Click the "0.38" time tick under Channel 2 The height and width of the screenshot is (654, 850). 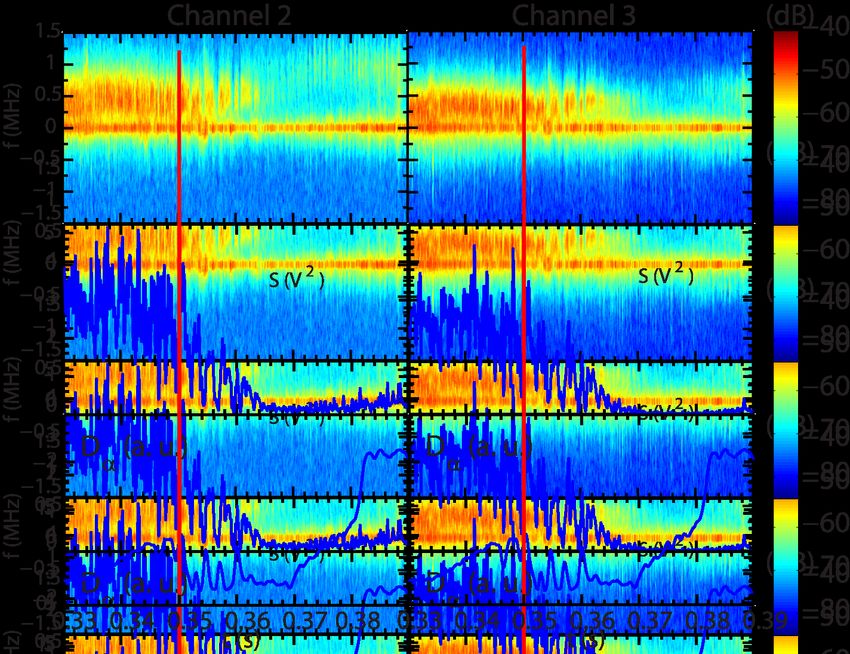[x=358, y=620]
